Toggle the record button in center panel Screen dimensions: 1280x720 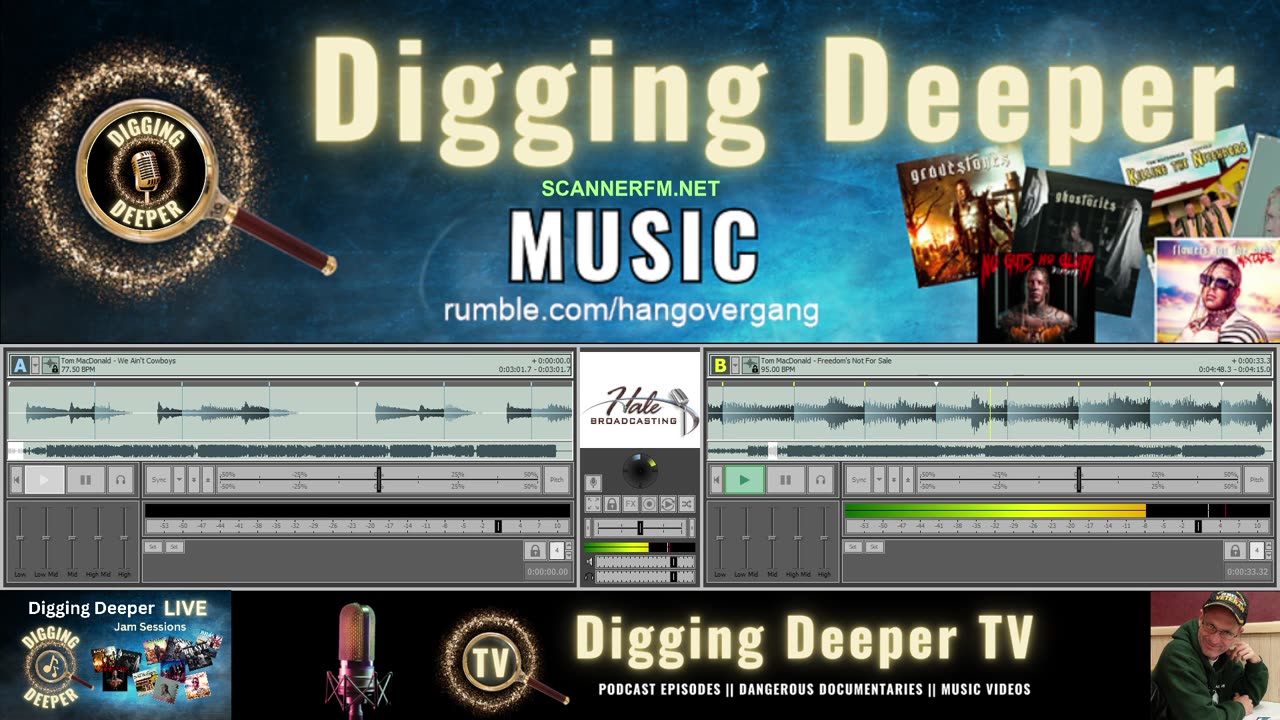[649, 504]
